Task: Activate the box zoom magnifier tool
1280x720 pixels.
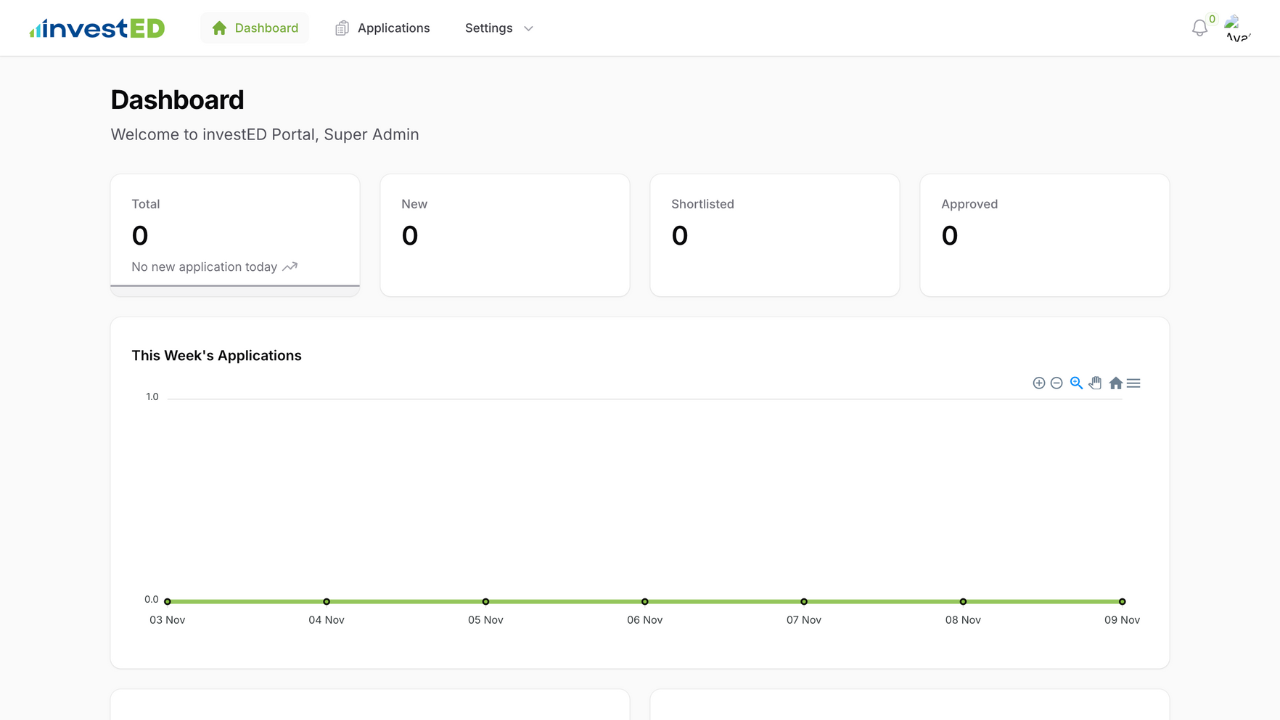Action: tap(1076, 383)
